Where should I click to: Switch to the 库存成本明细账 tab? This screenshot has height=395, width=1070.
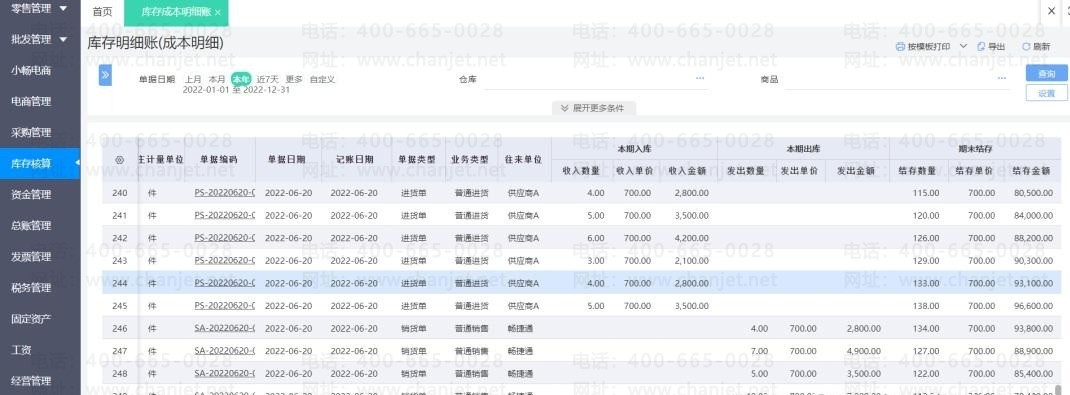(176, 13)
